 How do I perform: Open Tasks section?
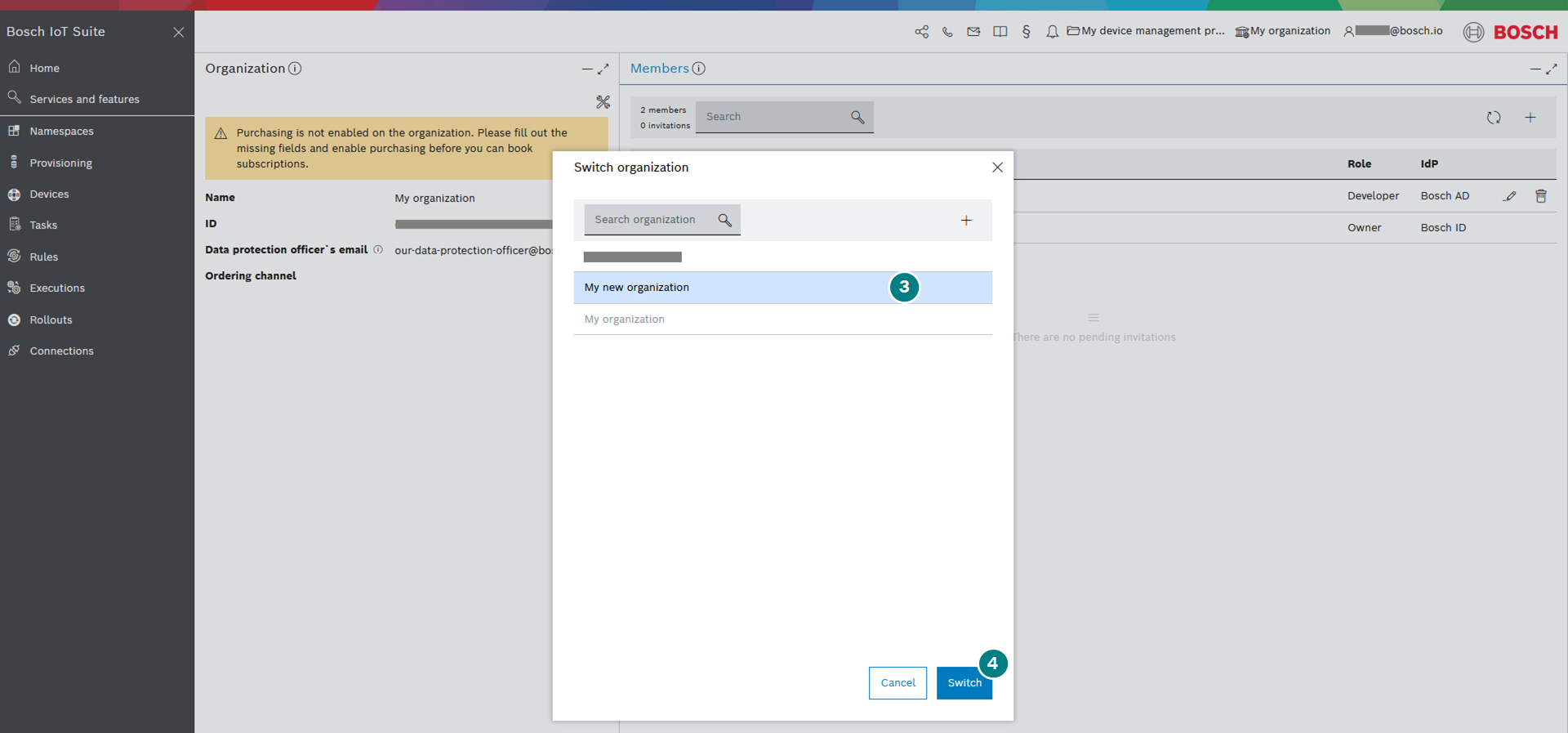[43, 225]
